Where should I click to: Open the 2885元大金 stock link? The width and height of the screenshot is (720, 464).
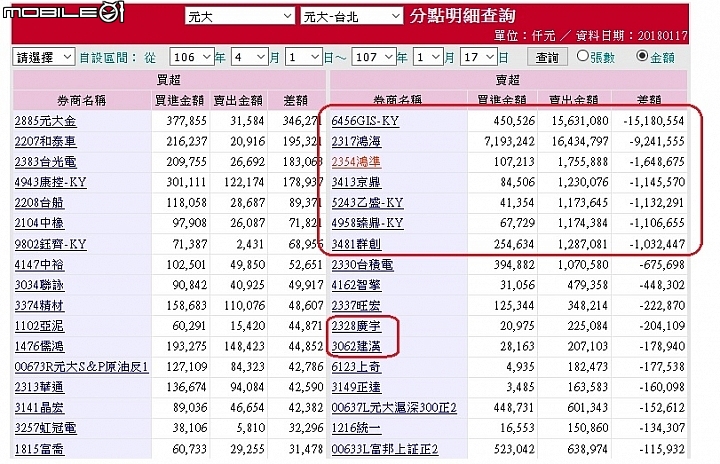pos(45,121)
